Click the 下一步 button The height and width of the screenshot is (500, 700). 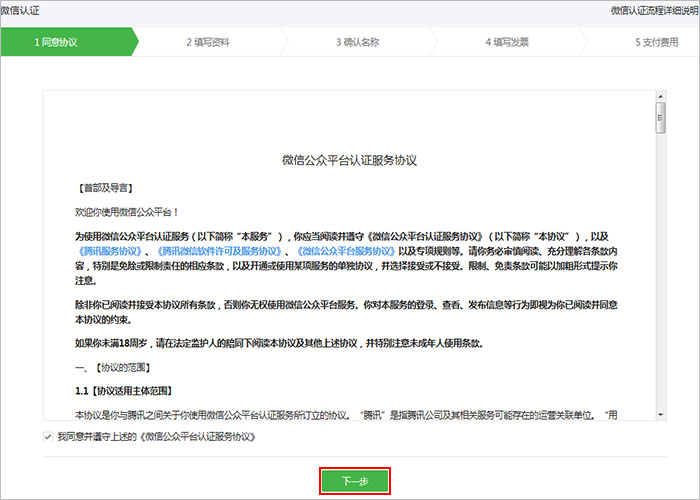click(354, 481)
